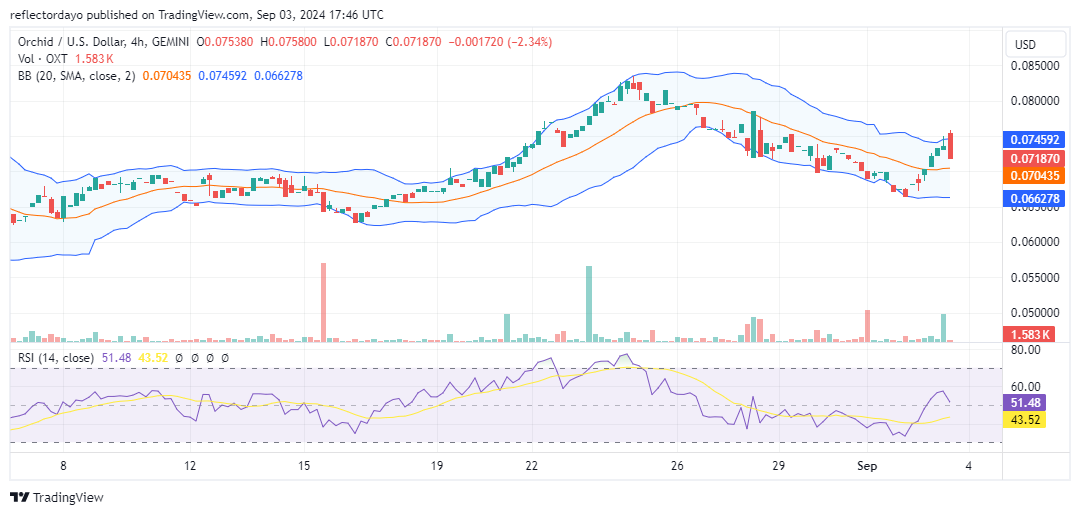Click the TradingView logo at bottom left
The height and width of the screenshot is (515, 1080).
click(56, 498)
